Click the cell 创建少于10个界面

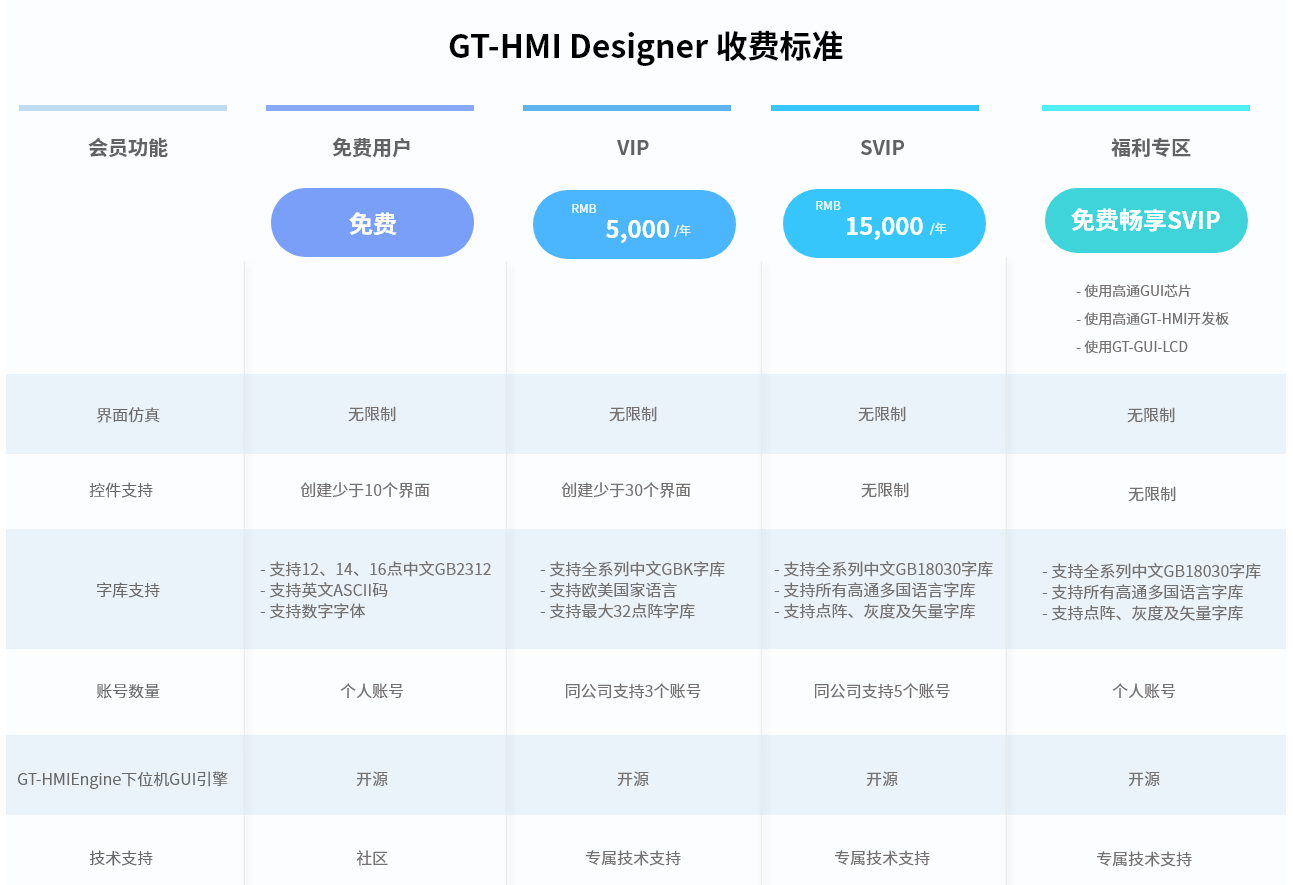click(x=365, y=491)
